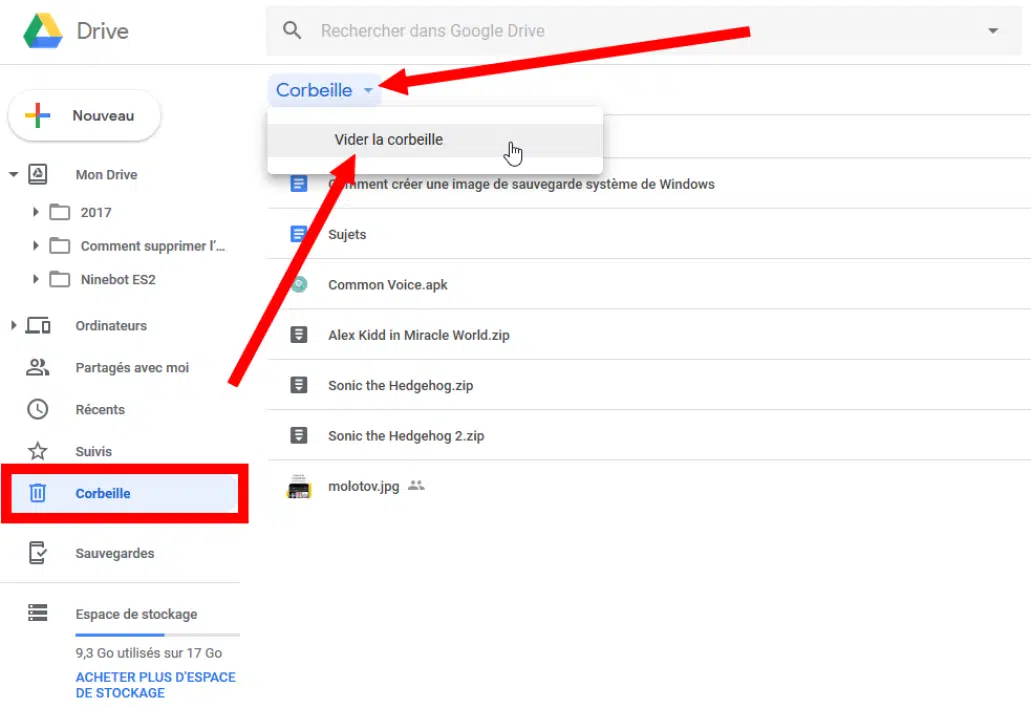Click the Nouveau button
1031x708 pixels.
[x=84, y=116]
